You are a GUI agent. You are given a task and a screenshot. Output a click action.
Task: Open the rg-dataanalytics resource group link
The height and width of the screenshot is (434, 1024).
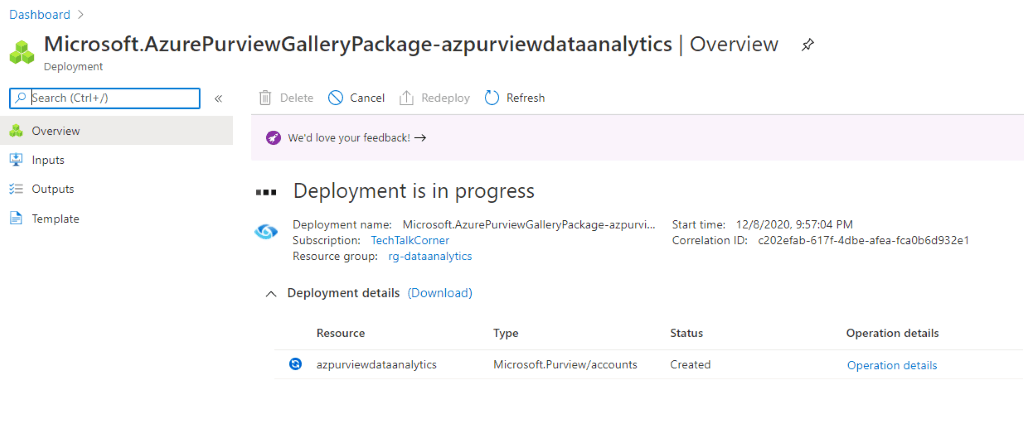tap(430, 256)
